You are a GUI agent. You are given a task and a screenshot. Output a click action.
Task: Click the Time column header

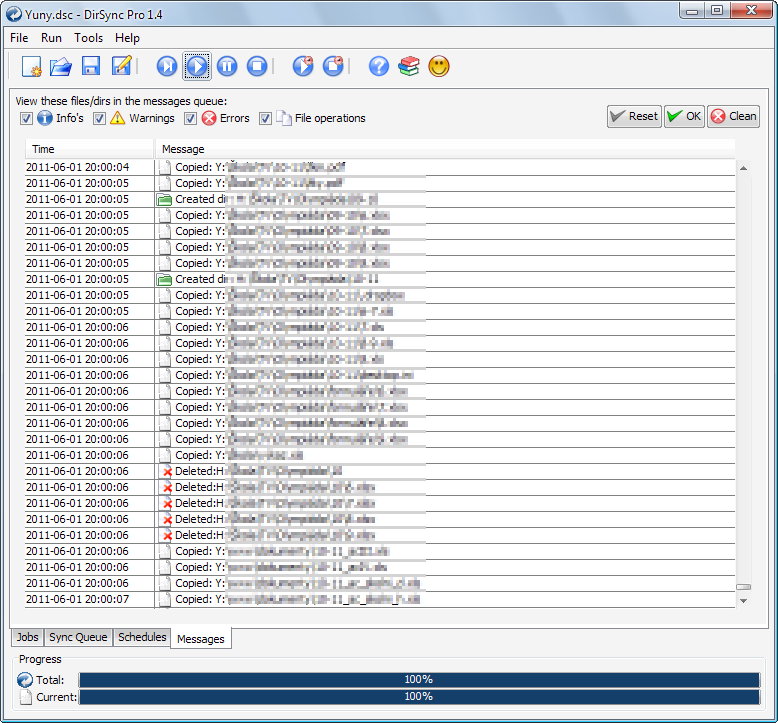click(89, 149)
